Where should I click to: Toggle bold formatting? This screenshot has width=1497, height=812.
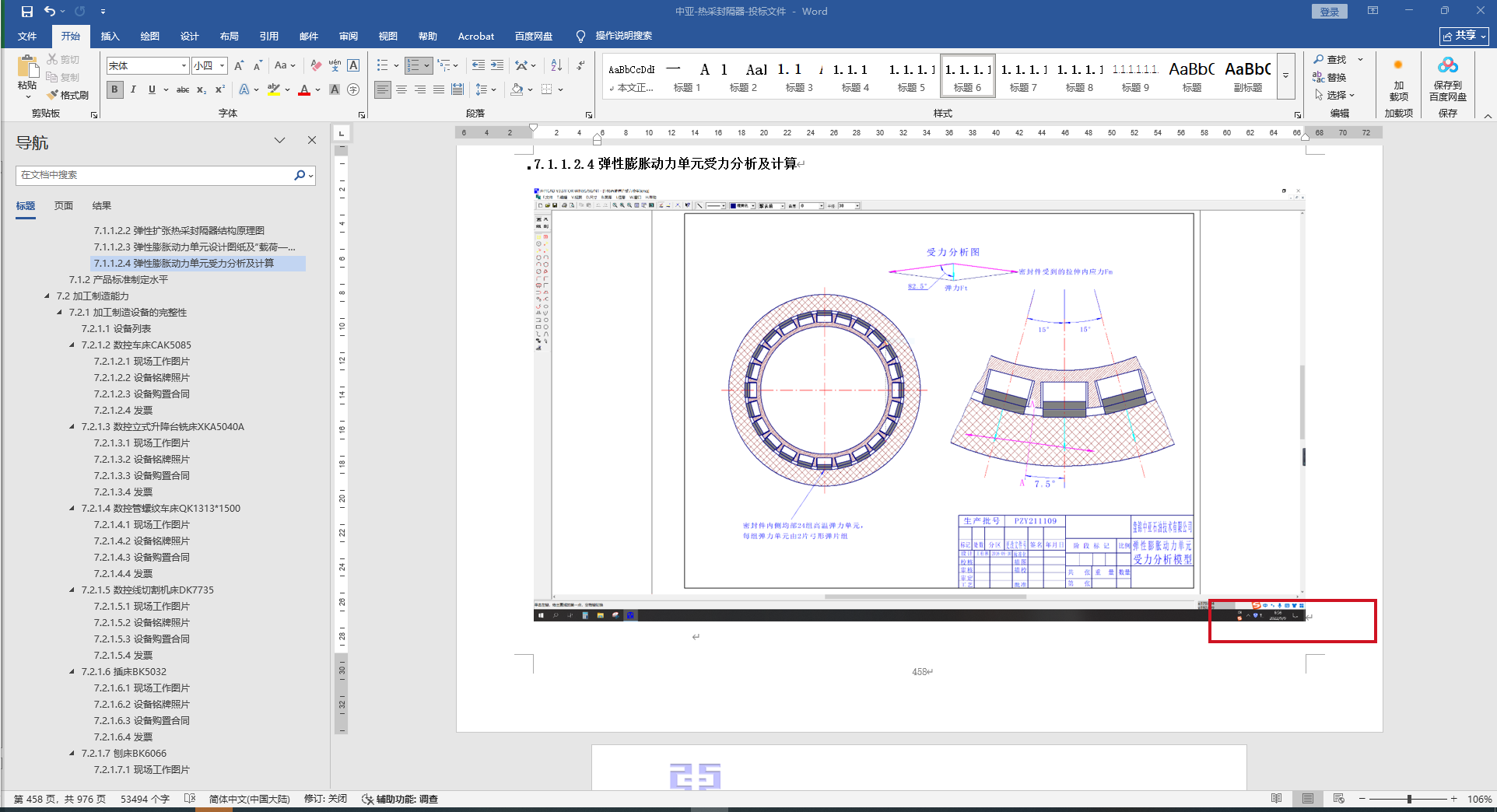(x=115, y=89)
